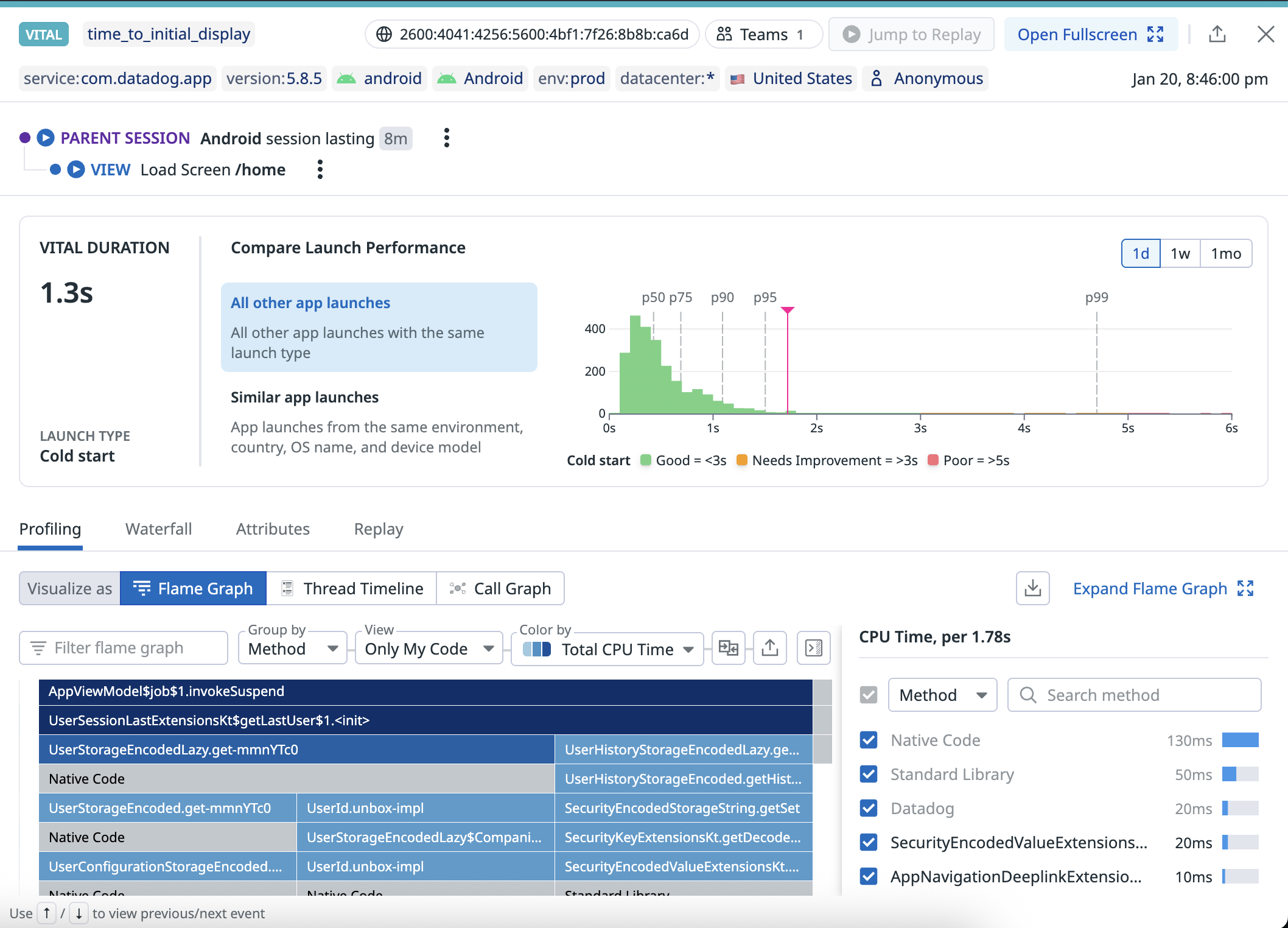This screenshot has height=928, width=1288.
Task: Uncheck the Datadog method checkbox
Action: coord(869,809)
